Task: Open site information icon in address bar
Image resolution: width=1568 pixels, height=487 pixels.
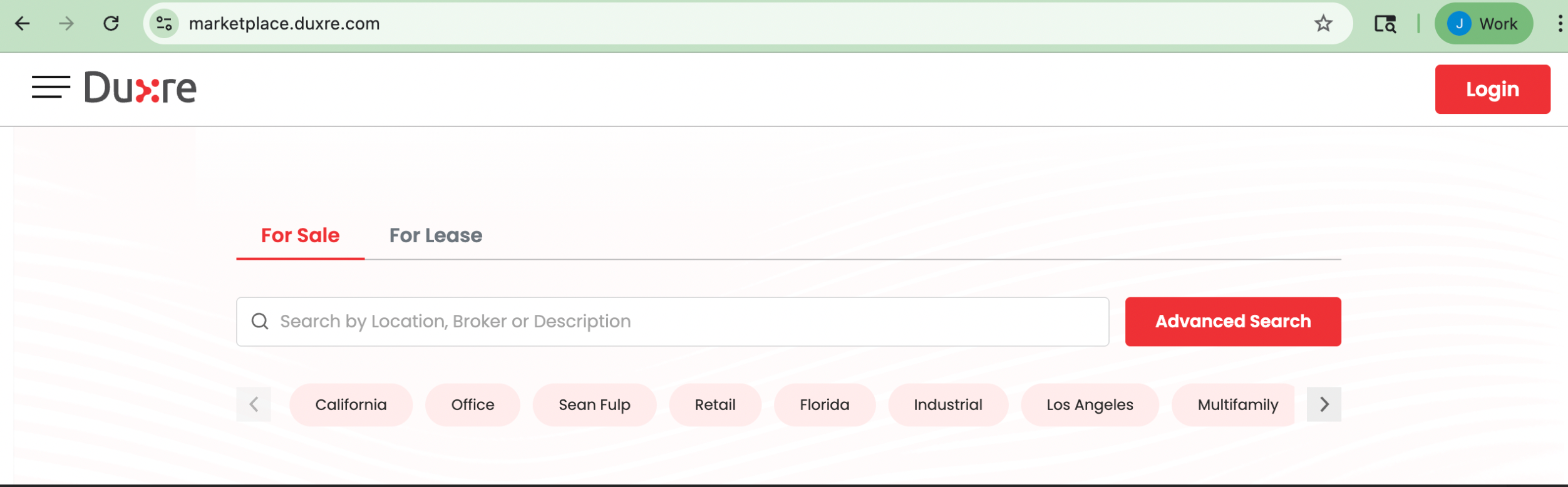Action: click(165, 24)
